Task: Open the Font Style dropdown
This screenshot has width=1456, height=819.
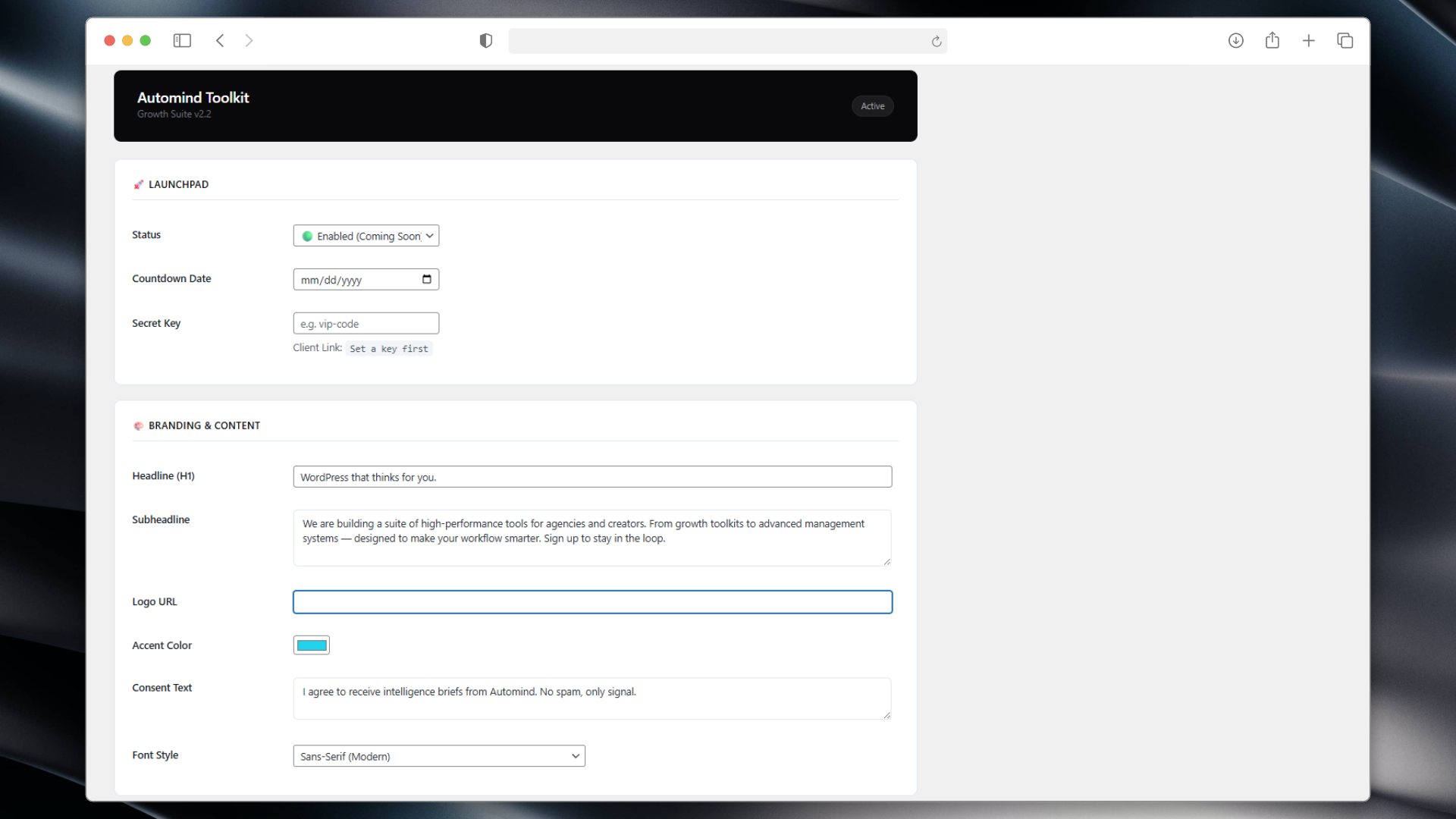Action: (x=439, y=756)
